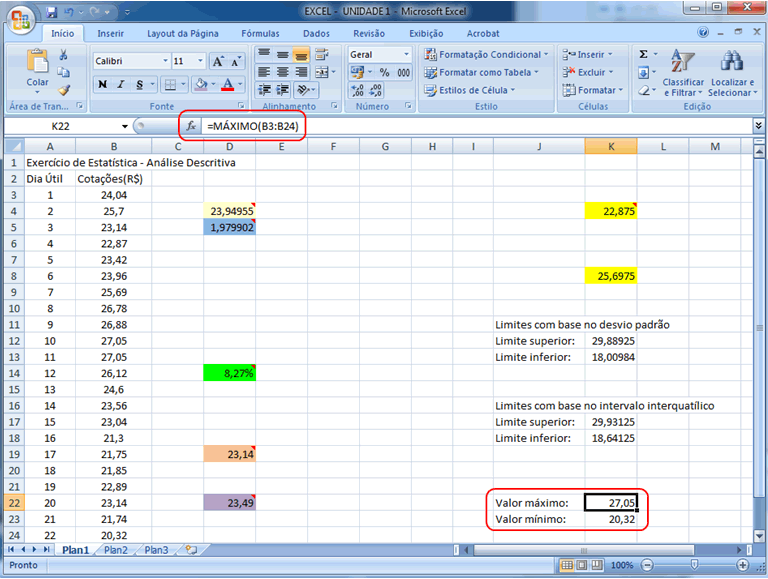Viewport: 768px width, 579px height.
Task: Switch to Page Layout view in status bar
Action: (583, 565)
